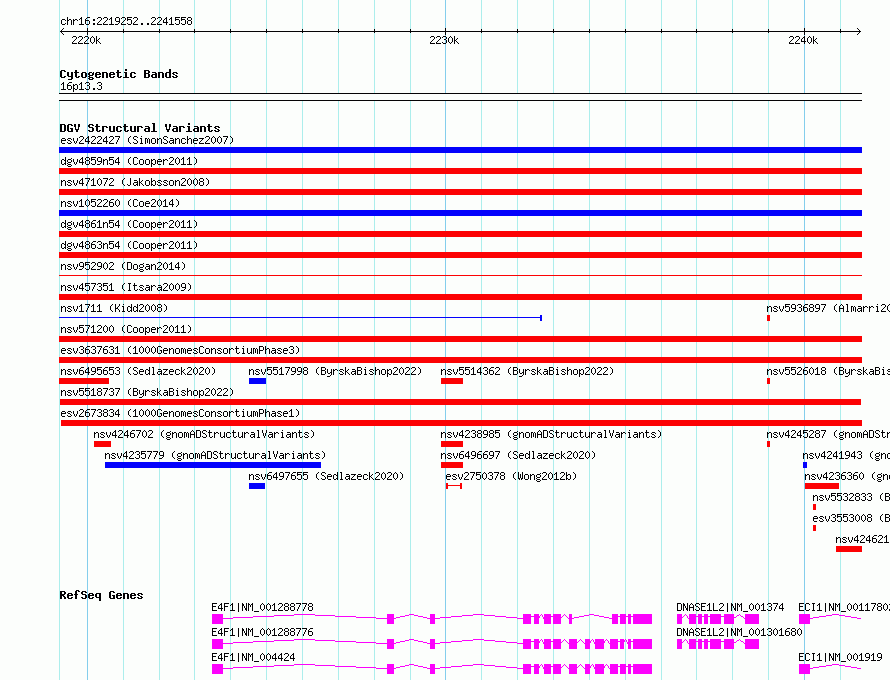Open the dgv4863n54 (Cooper2011) variant
Screen dimensions: 890x680
pyautogui.click(x=129, y=245)
